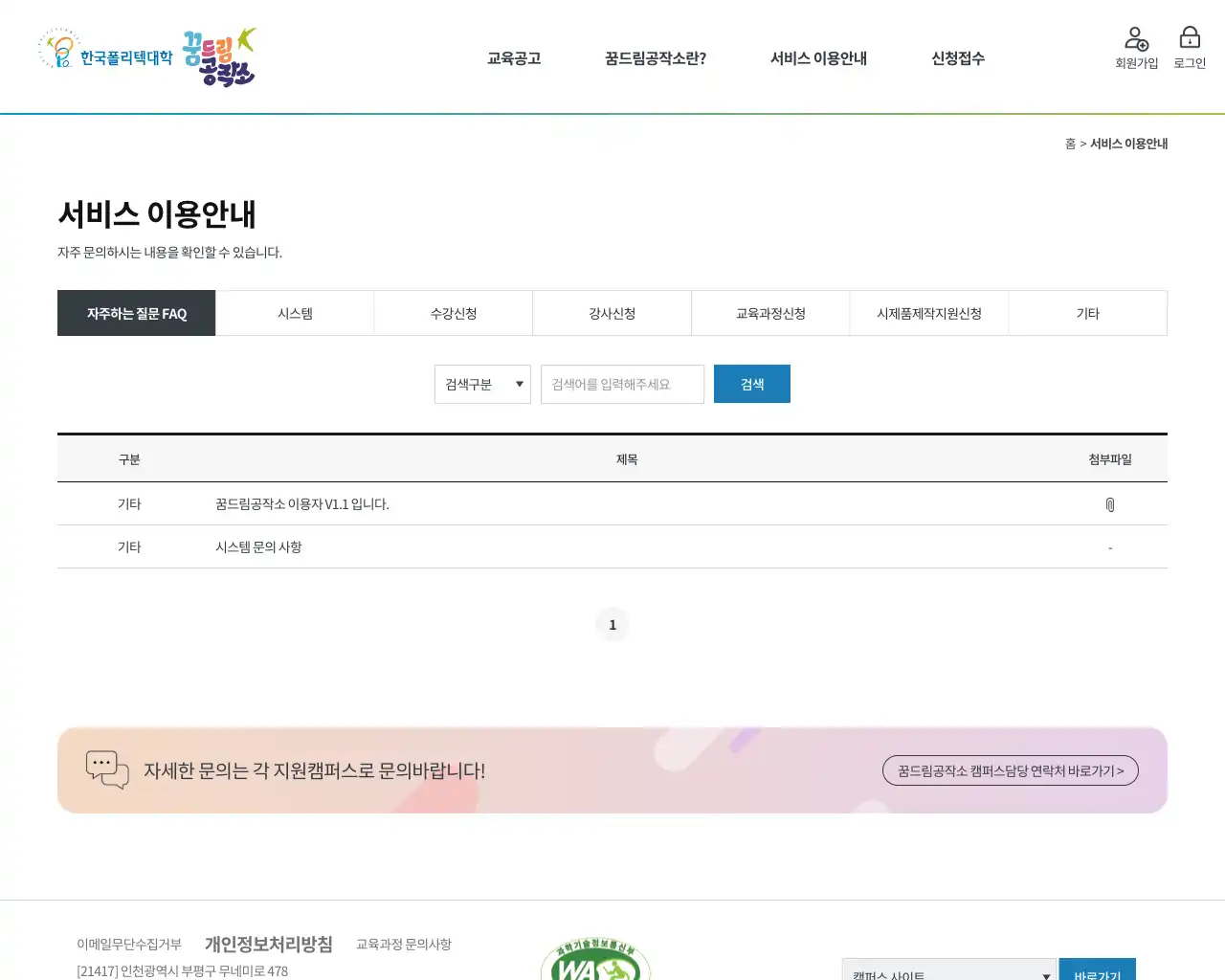The height and width of the screenshot is (980, 1225).
Task: Open the 검색구분 dropdown
Action: pos(482,384)
